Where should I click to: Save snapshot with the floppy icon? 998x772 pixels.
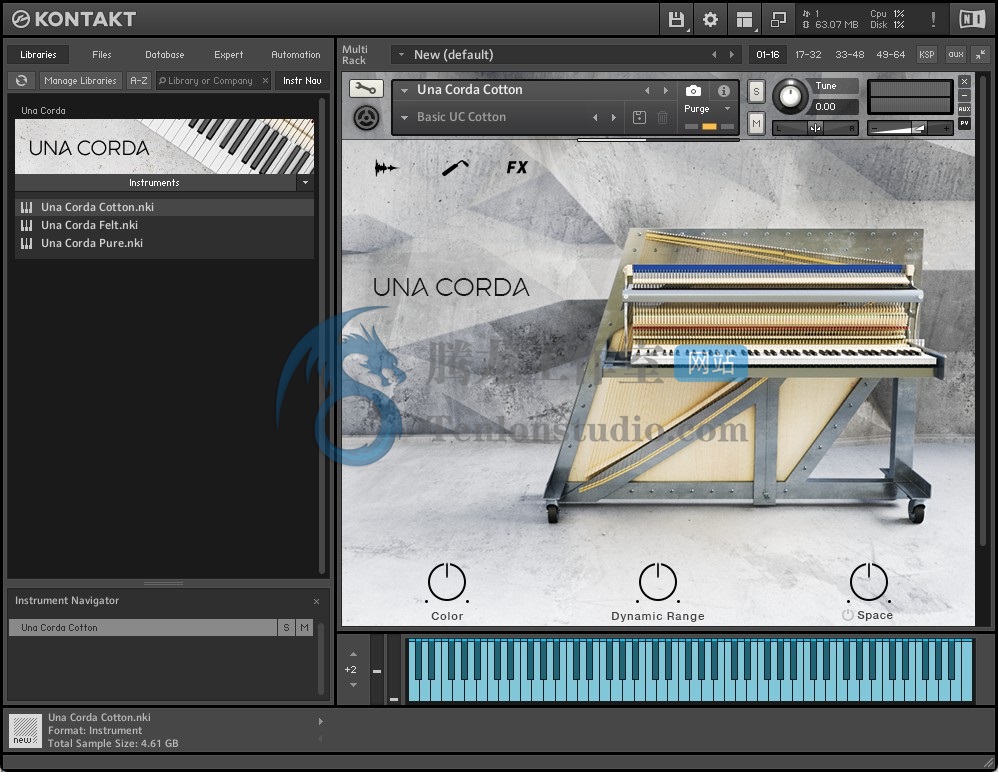point(640,117)
